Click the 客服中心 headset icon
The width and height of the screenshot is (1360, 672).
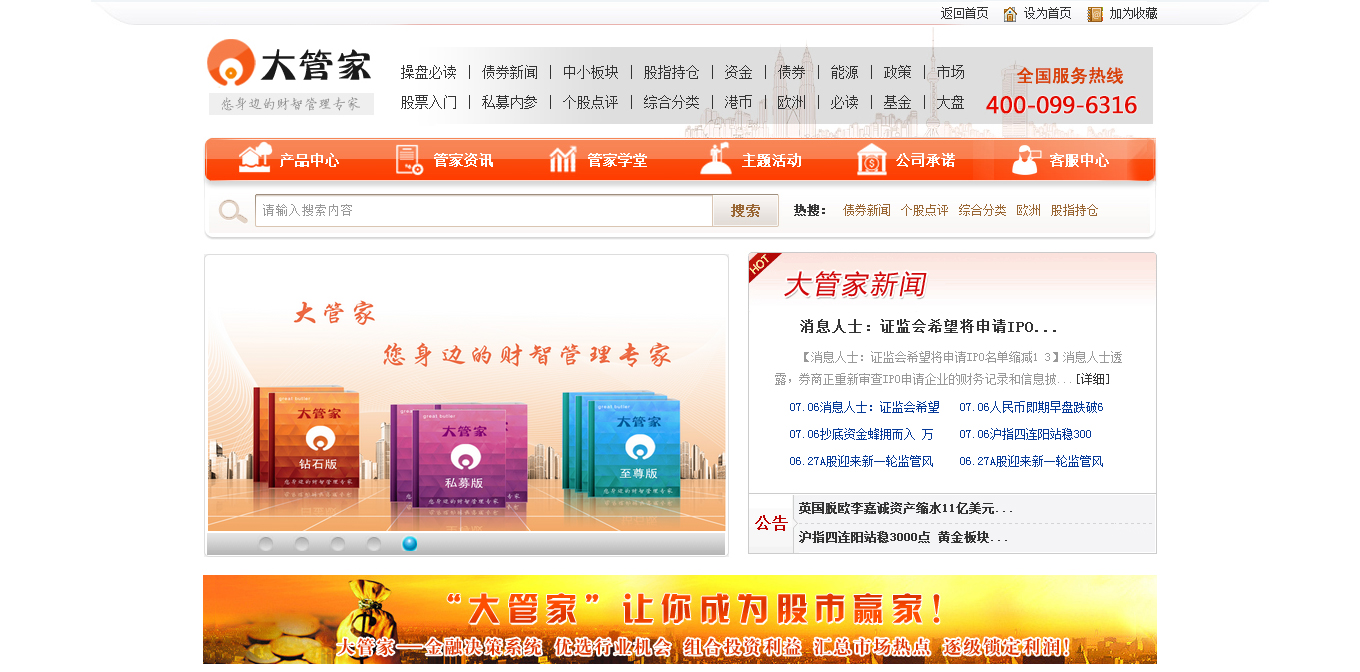pyautogui.click(x=1023, y=159)
